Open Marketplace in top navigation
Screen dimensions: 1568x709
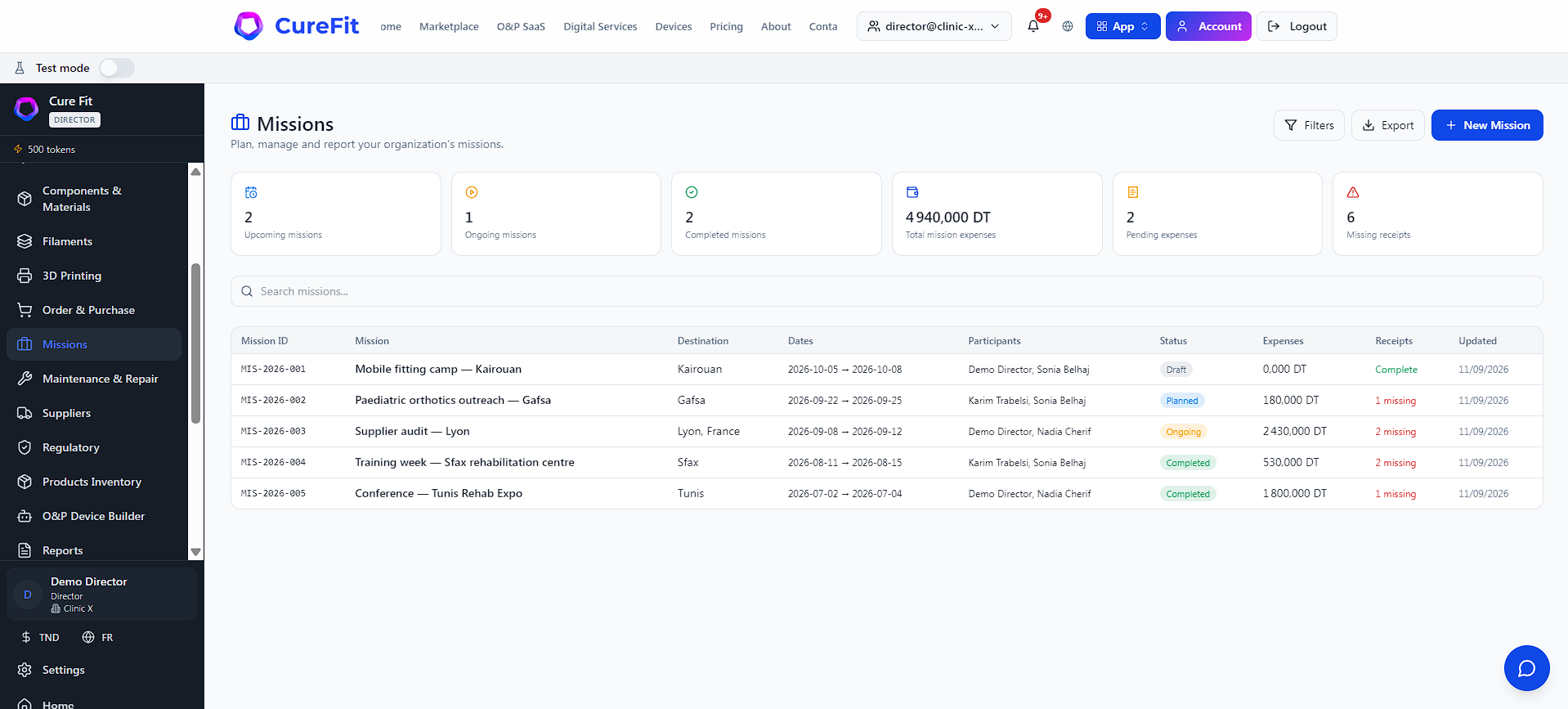point(449,26)
